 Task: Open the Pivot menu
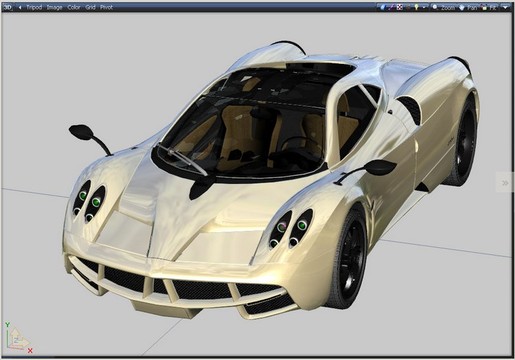tap(106, 7)
